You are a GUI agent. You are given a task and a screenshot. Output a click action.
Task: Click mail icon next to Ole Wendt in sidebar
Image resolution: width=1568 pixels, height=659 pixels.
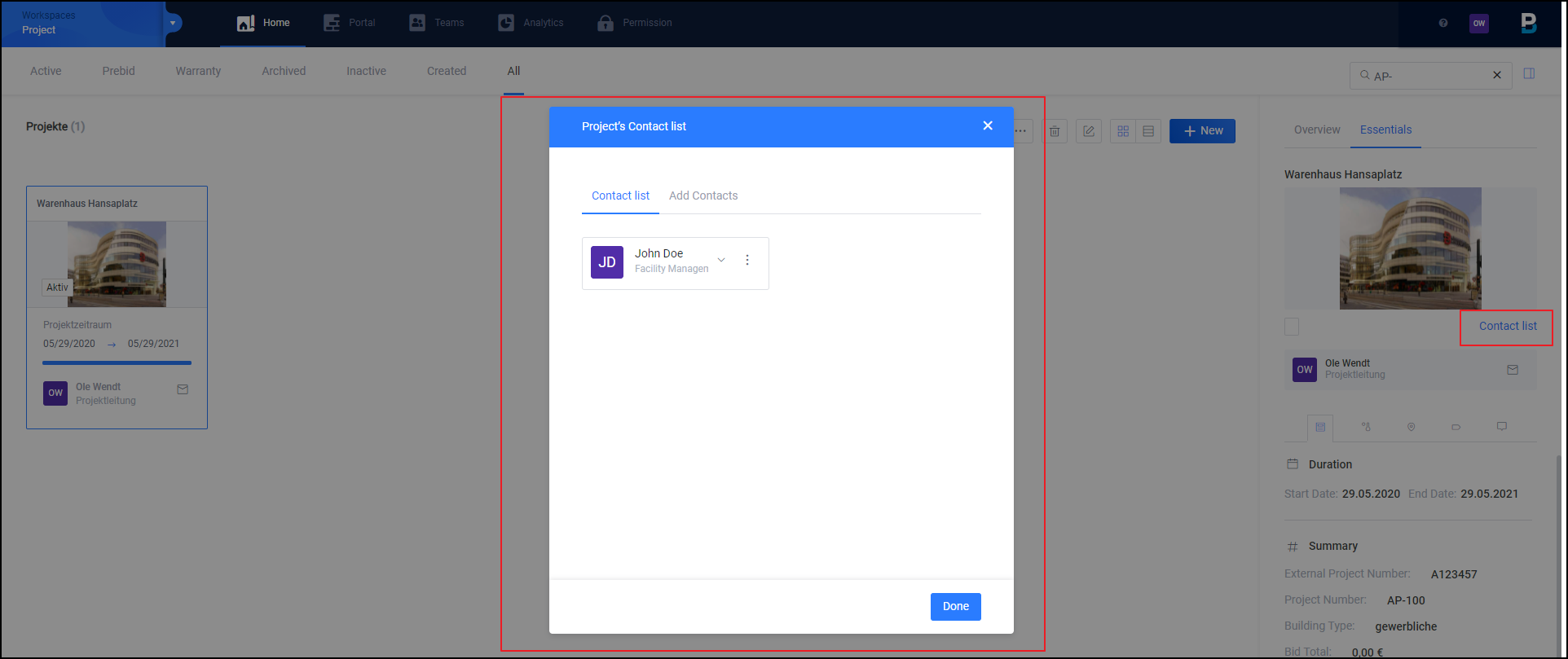point(1513,370)
